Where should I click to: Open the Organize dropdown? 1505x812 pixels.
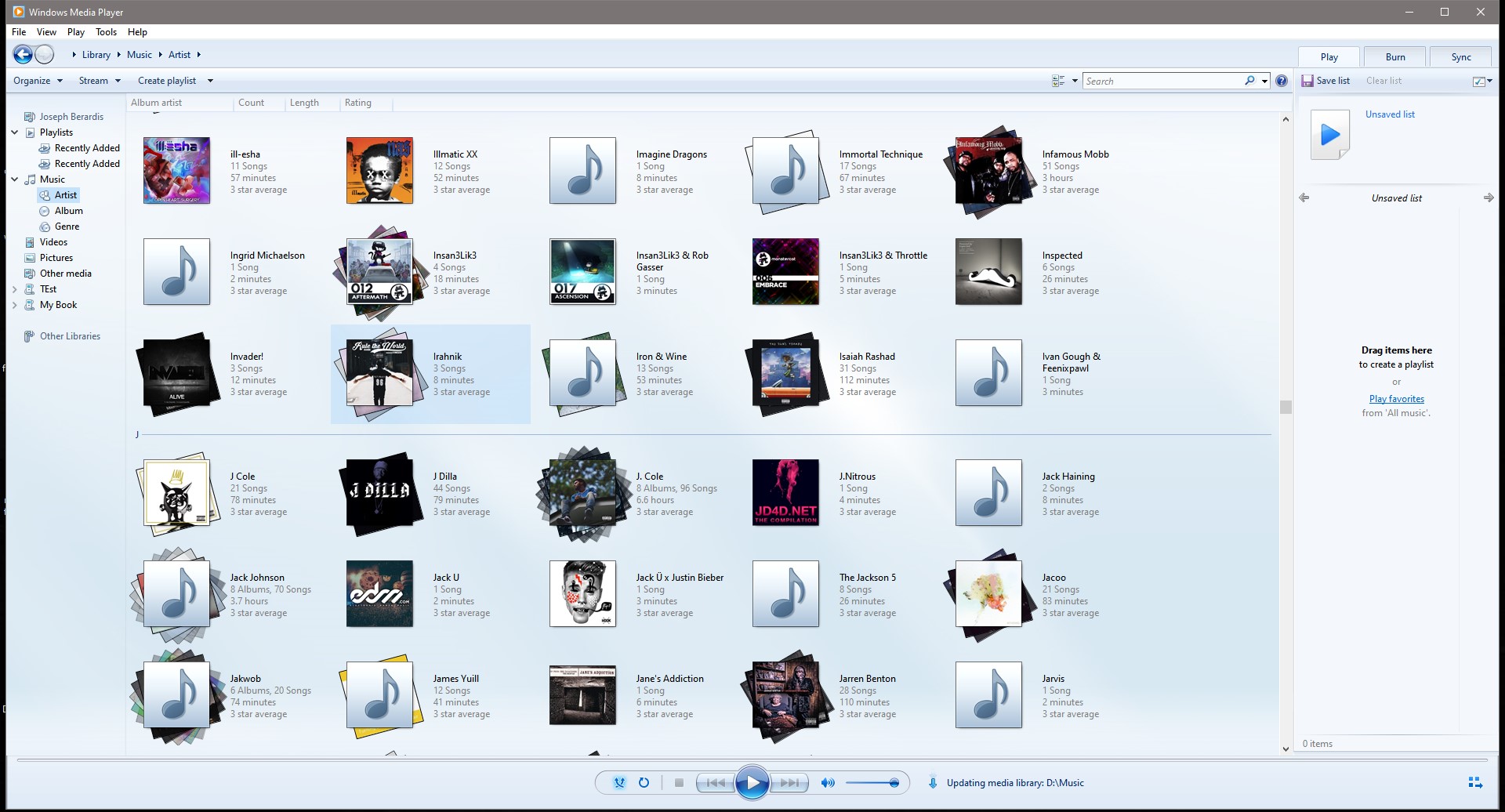point(38,81)
